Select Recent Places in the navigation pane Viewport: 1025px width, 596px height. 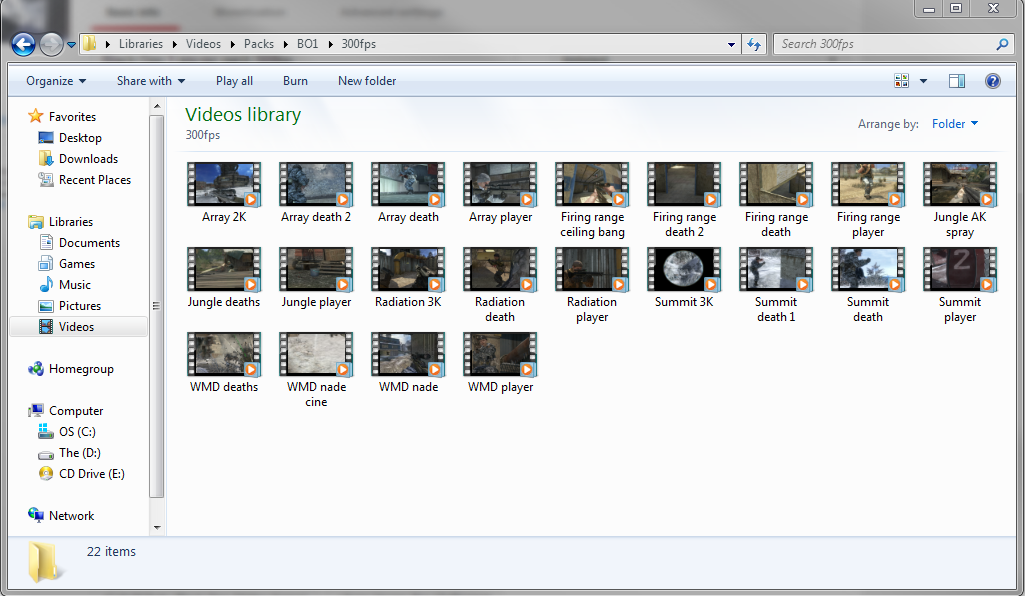[95, 180]
